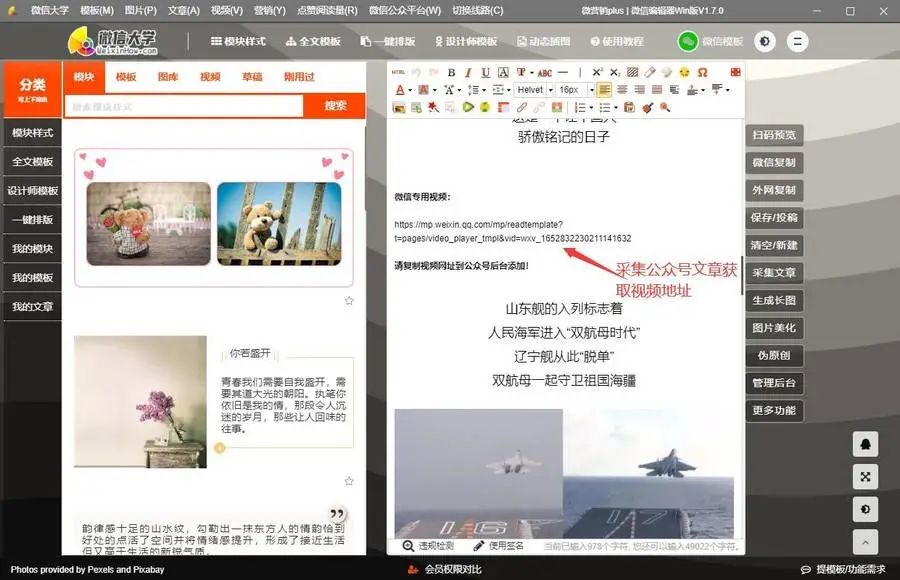The image size is (900, 580).
Task: Toggle the full-screen editor icon
Action: tap(735, 72)
